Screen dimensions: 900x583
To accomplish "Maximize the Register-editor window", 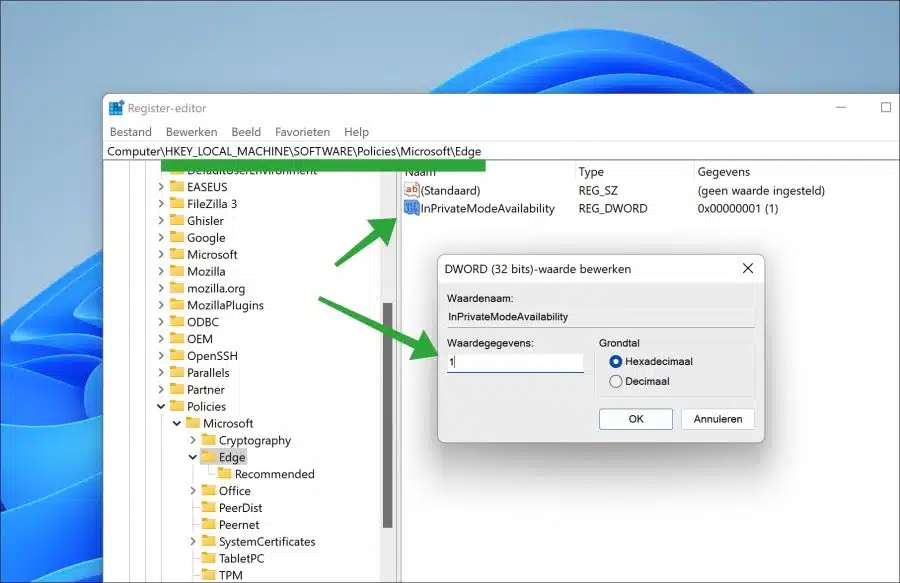I will pos(886,107).
